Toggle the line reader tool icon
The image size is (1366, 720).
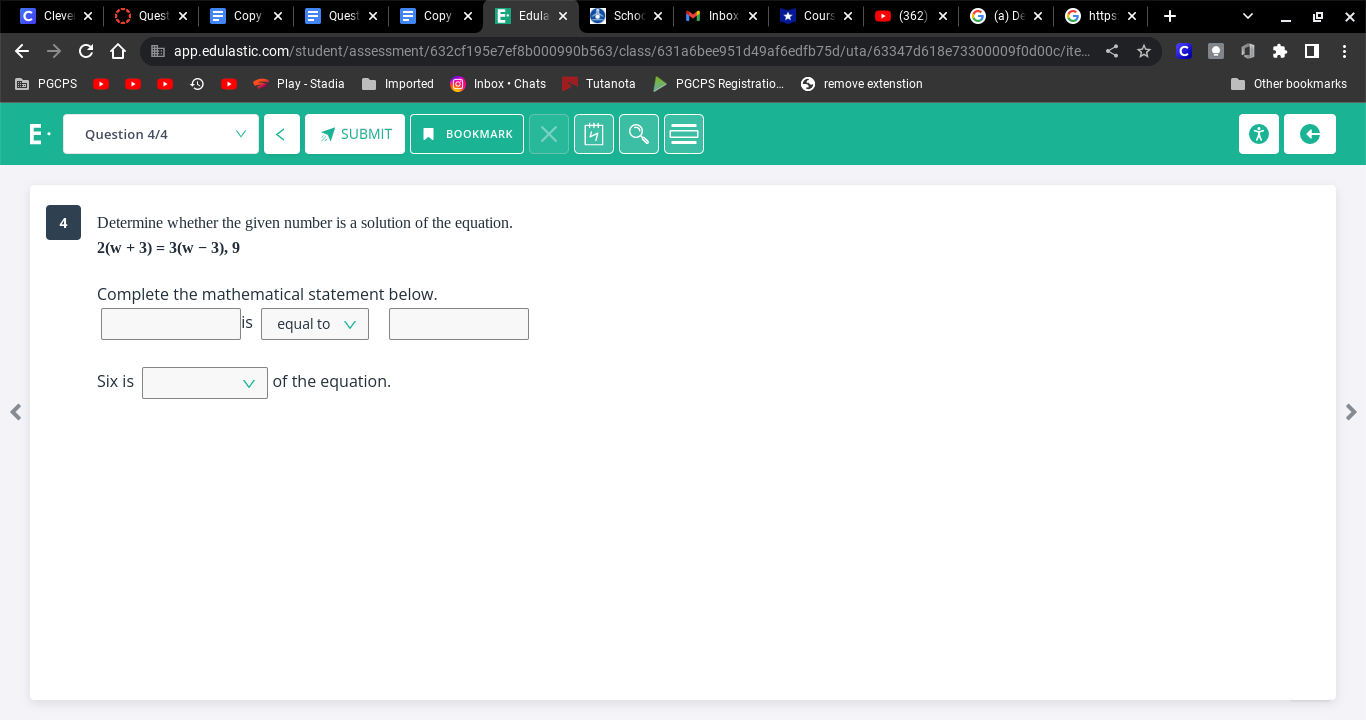tap(684, 134)
